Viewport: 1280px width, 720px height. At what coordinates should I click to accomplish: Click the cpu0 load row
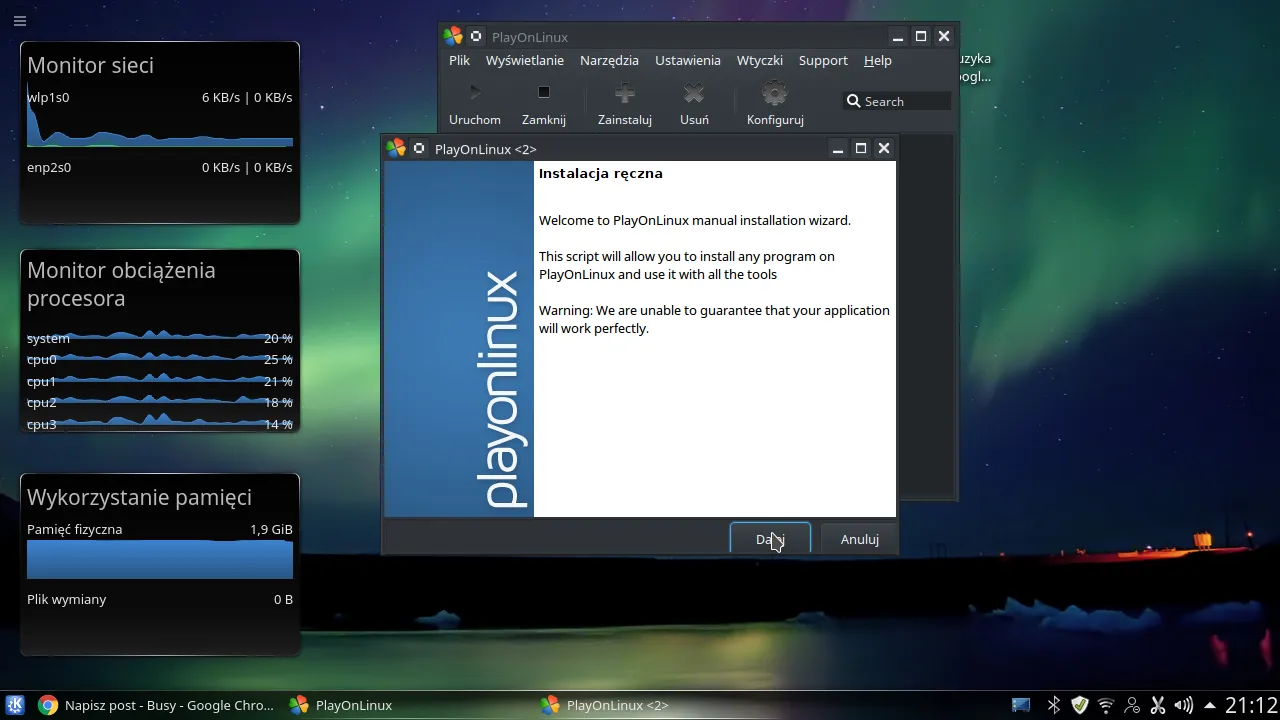(x=160, y=359)
